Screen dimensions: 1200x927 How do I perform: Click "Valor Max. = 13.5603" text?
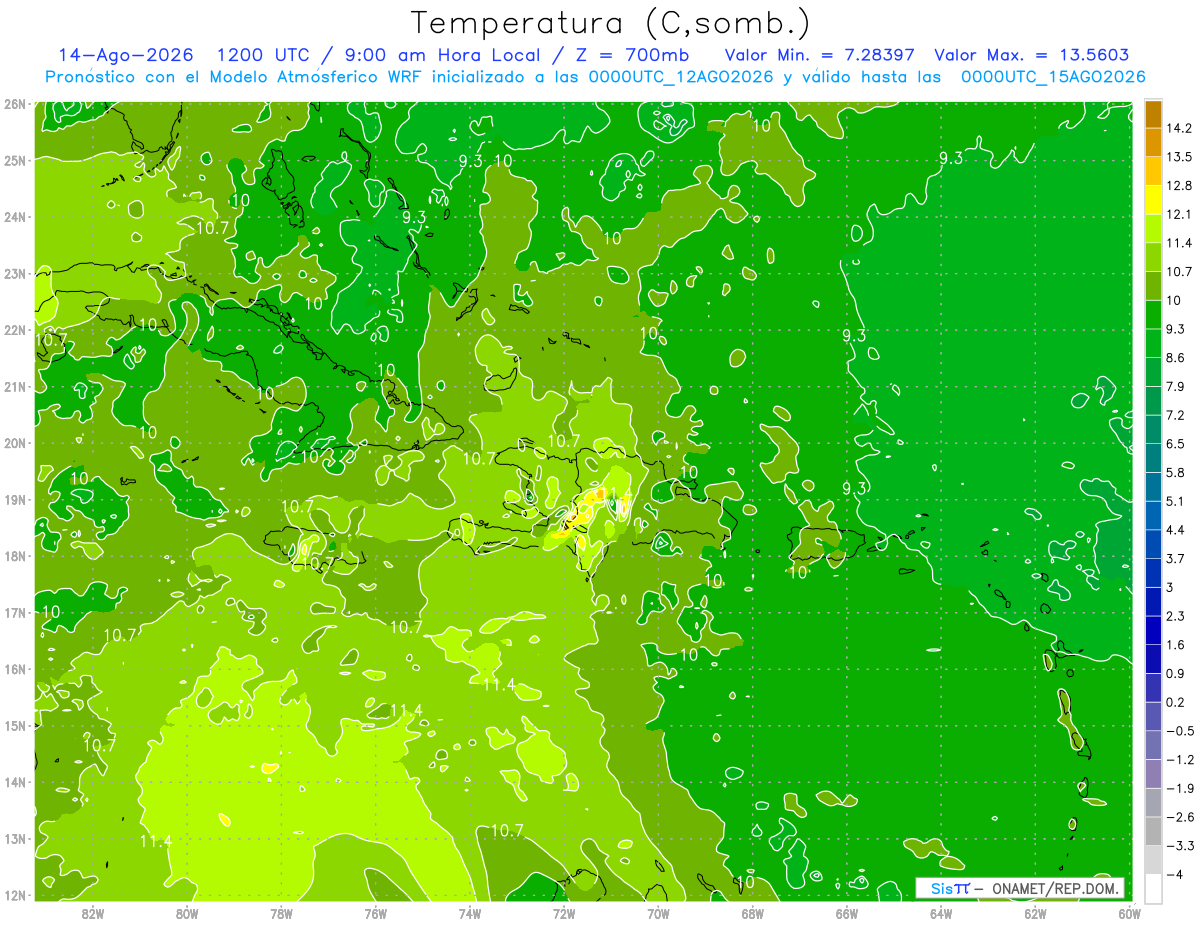[x=1031, y=55]
